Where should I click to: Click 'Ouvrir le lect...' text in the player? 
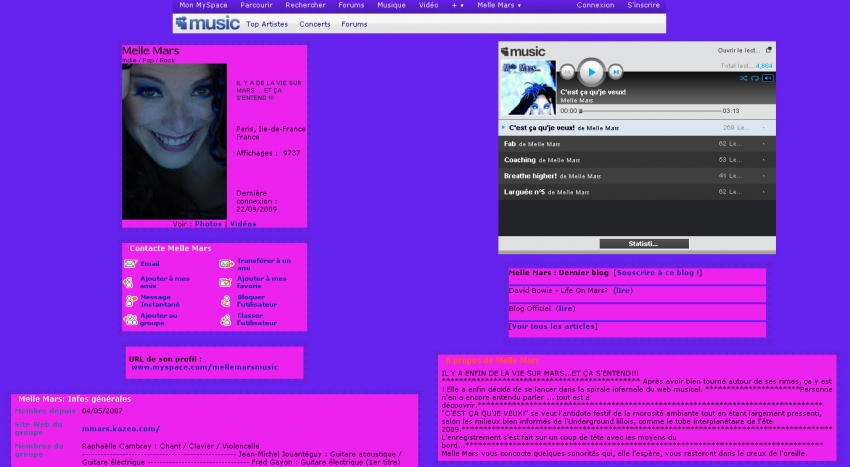coord(739,50)
